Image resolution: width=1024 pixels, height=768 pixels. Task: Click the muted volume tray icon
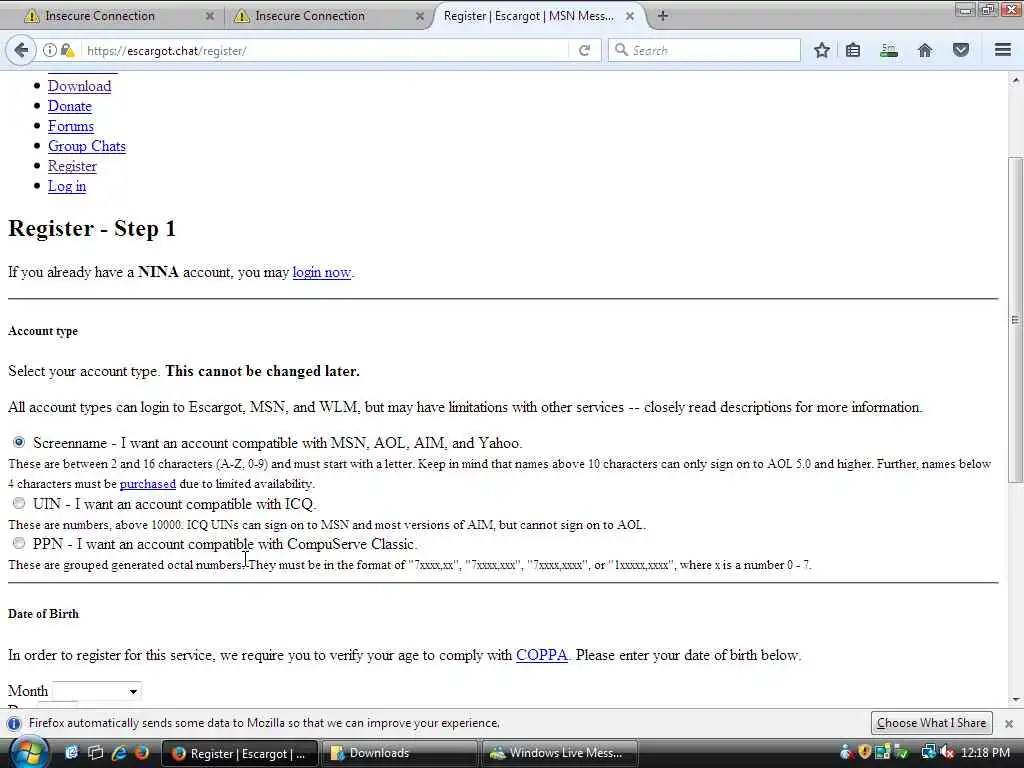pyautogui.click(x=947, y=752)
